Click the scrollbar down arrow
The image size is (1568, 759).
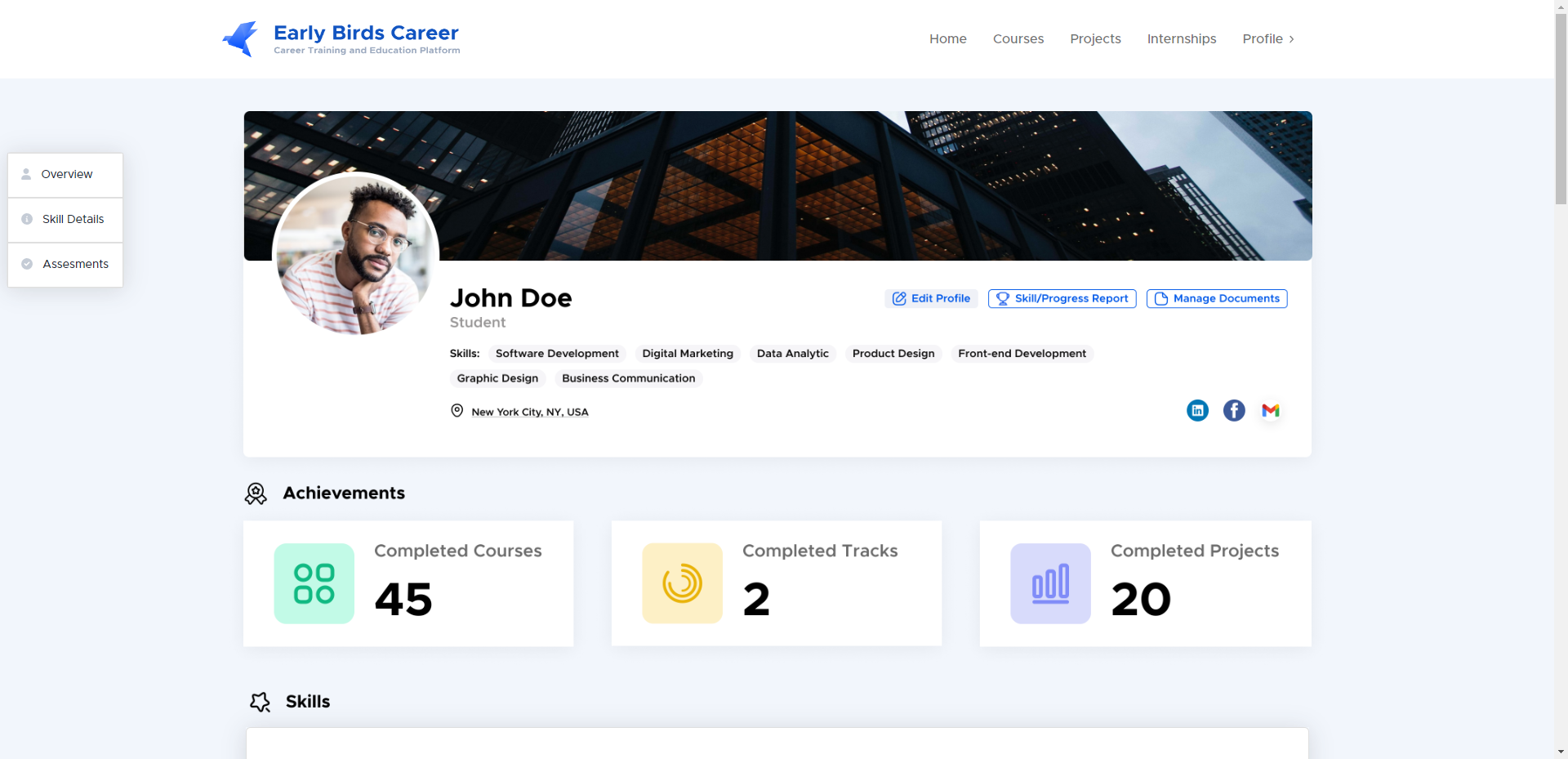coord(1561,752)
